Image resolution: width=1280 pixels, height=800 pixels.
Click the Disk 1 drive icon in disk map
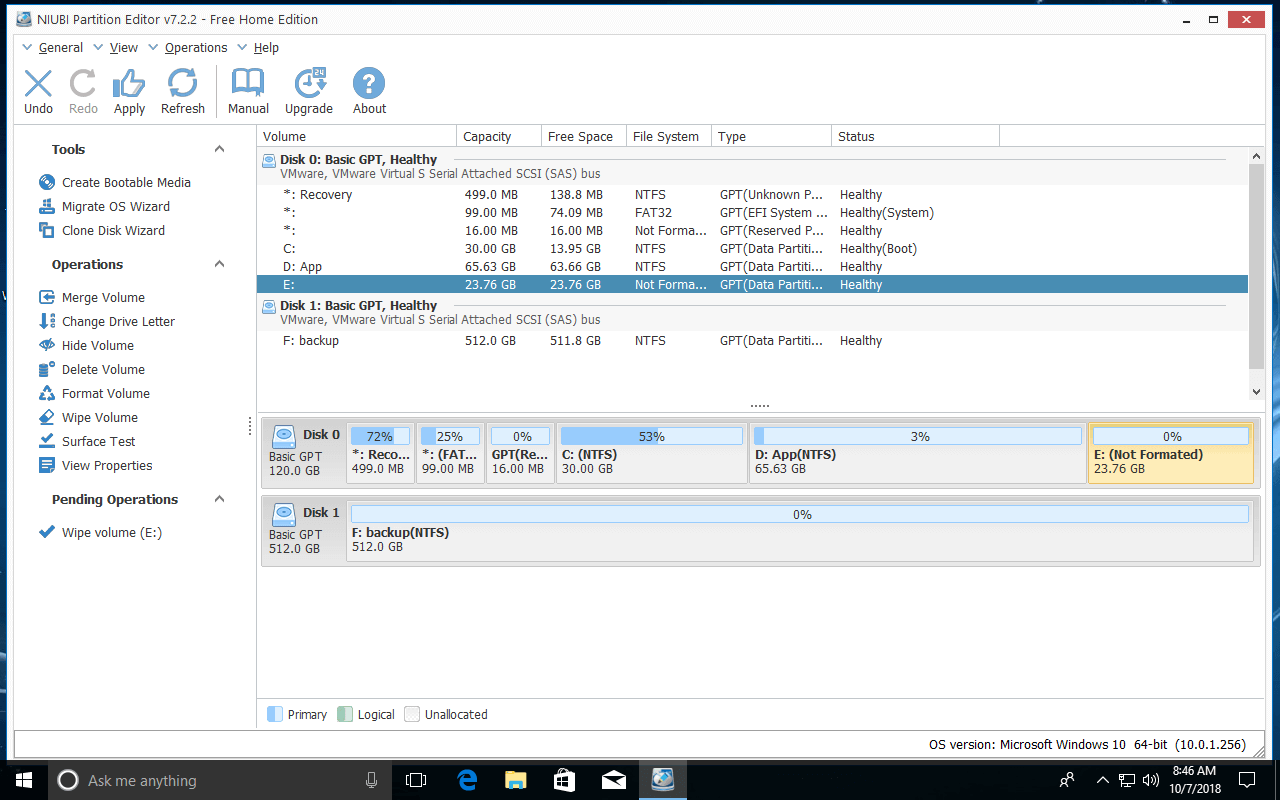click(284, 513)
